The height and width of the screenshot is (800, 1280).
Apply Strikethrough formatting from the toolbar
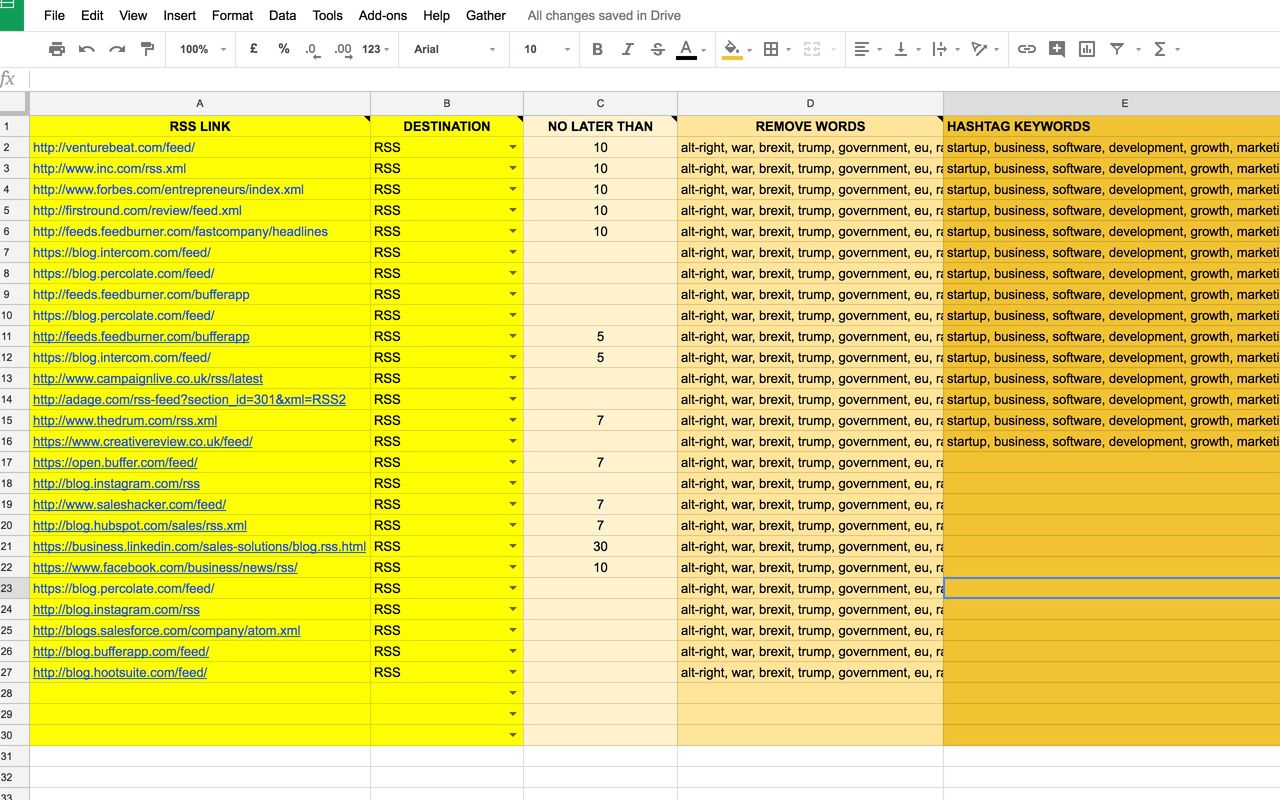[657, 49]
